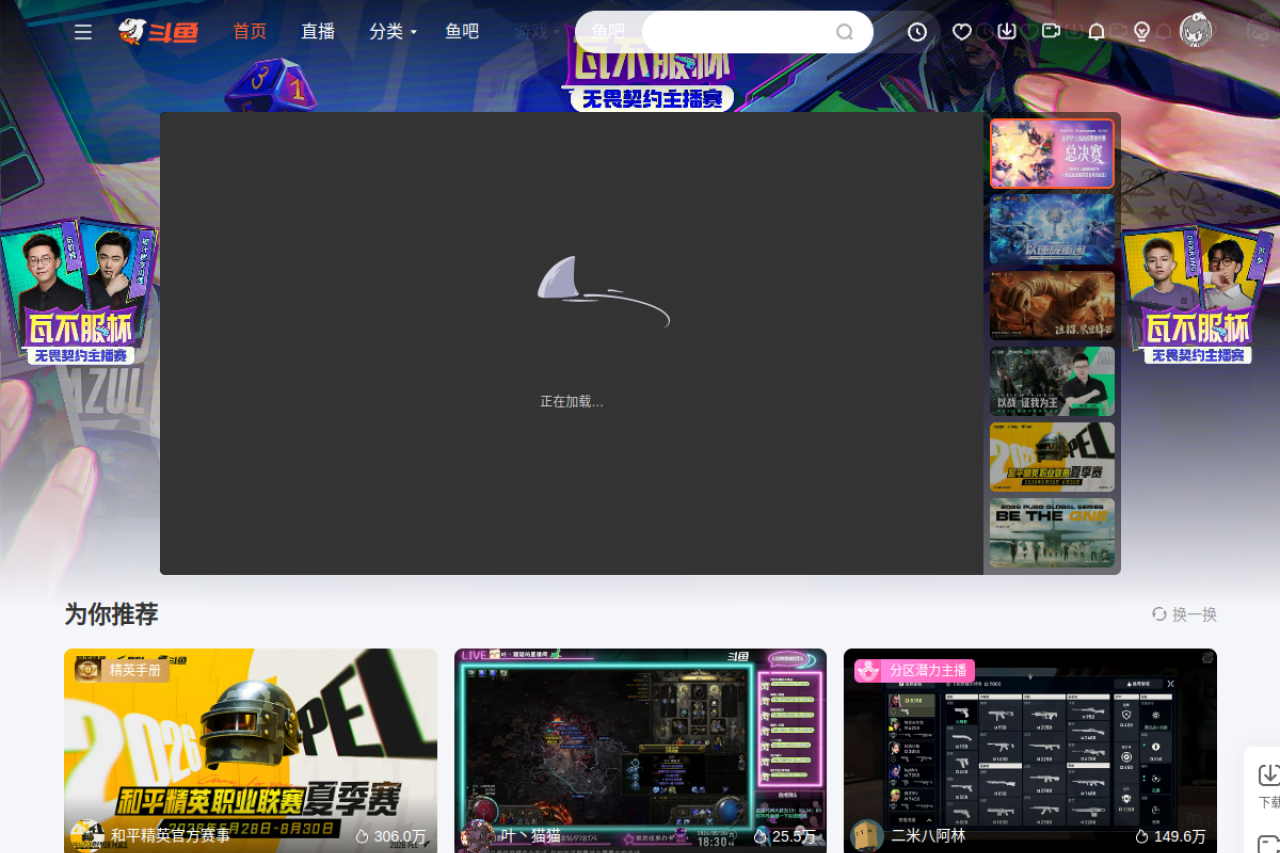Go to the 首页 home tab
This screenshot has width=1280, height=853.
pos(250,32)
